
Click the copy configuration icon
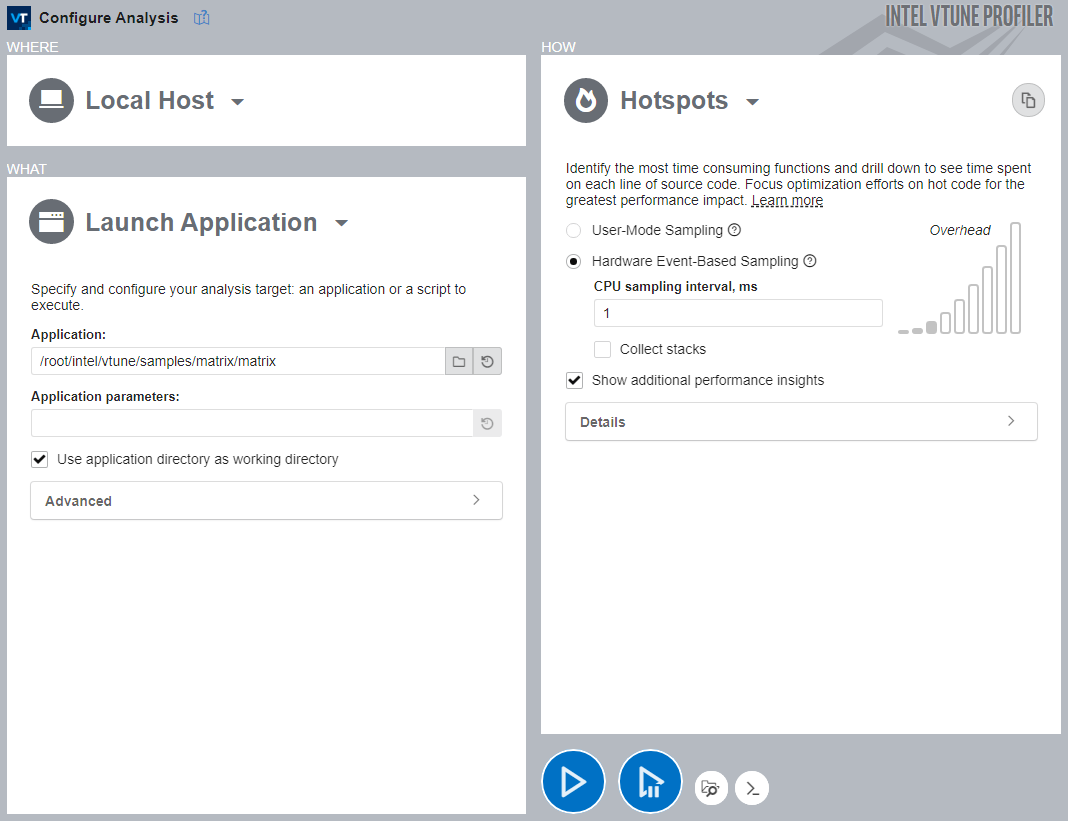[1028, 101]
